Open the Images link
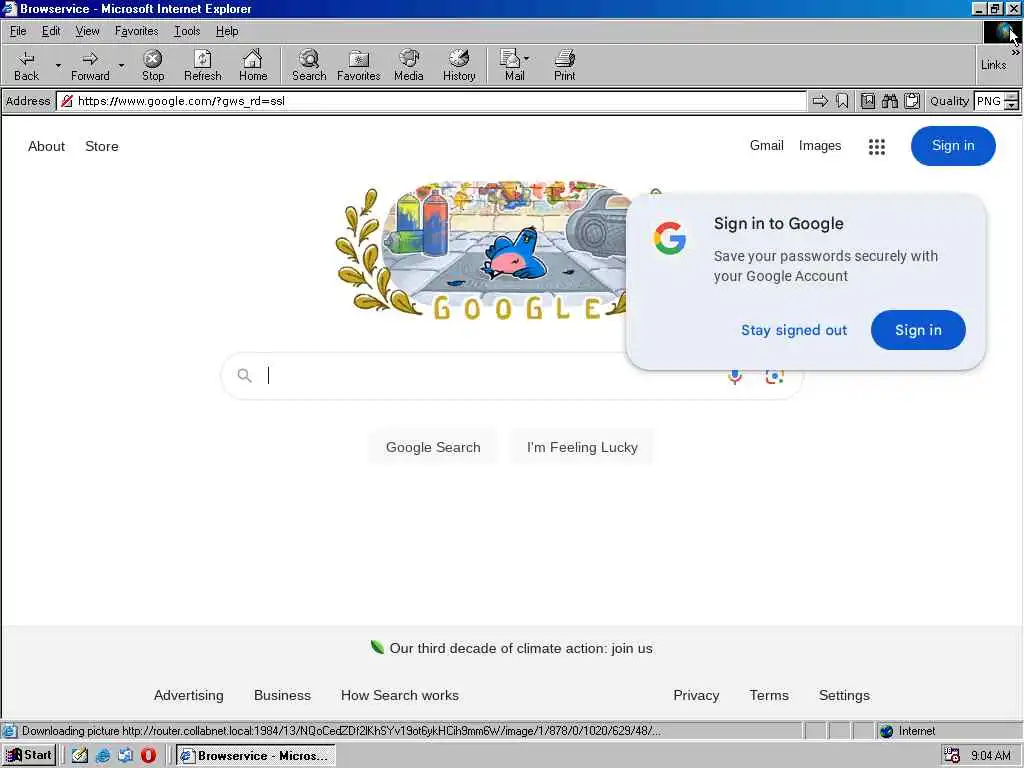 pos(820,146)
